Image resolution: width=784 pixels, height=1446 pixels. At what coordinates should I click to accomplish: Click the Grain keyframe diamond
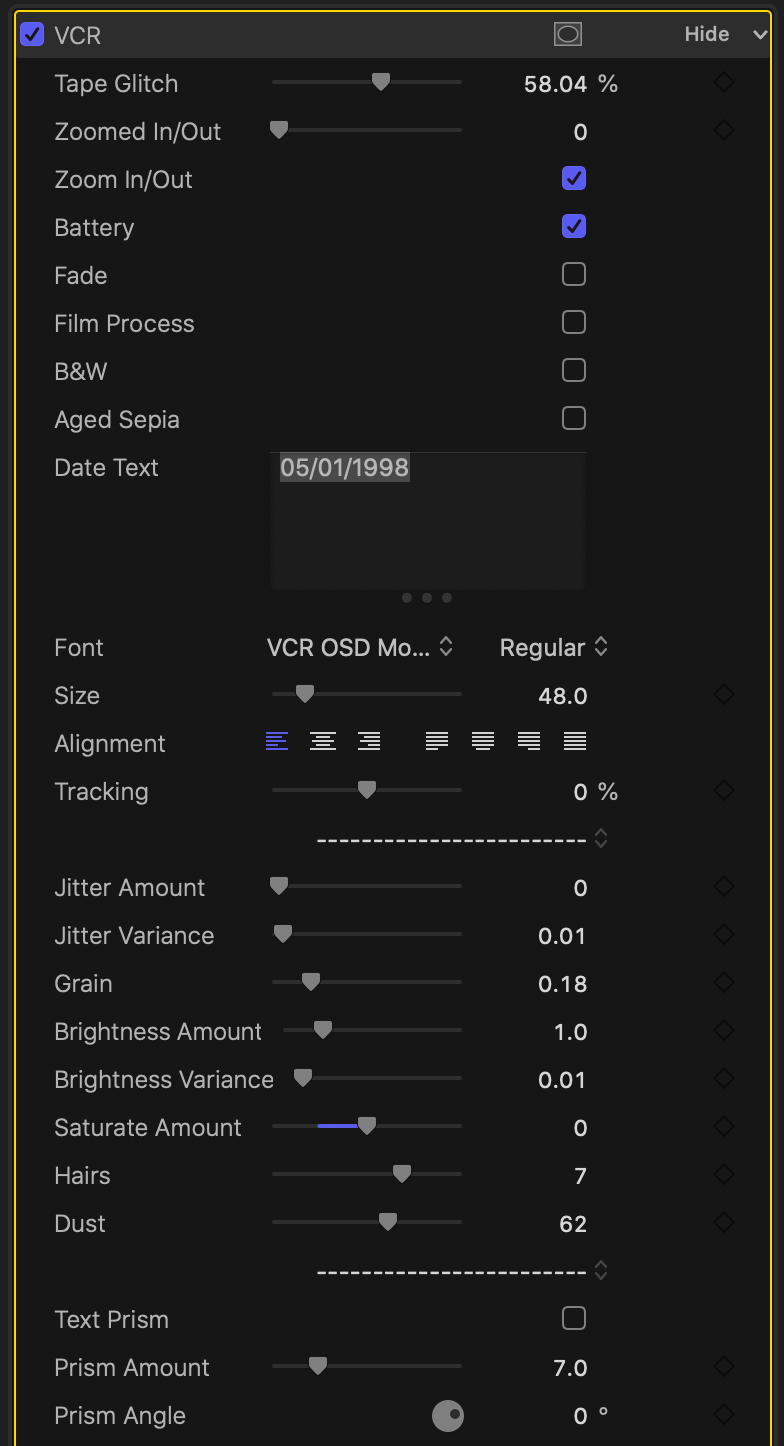724,983
